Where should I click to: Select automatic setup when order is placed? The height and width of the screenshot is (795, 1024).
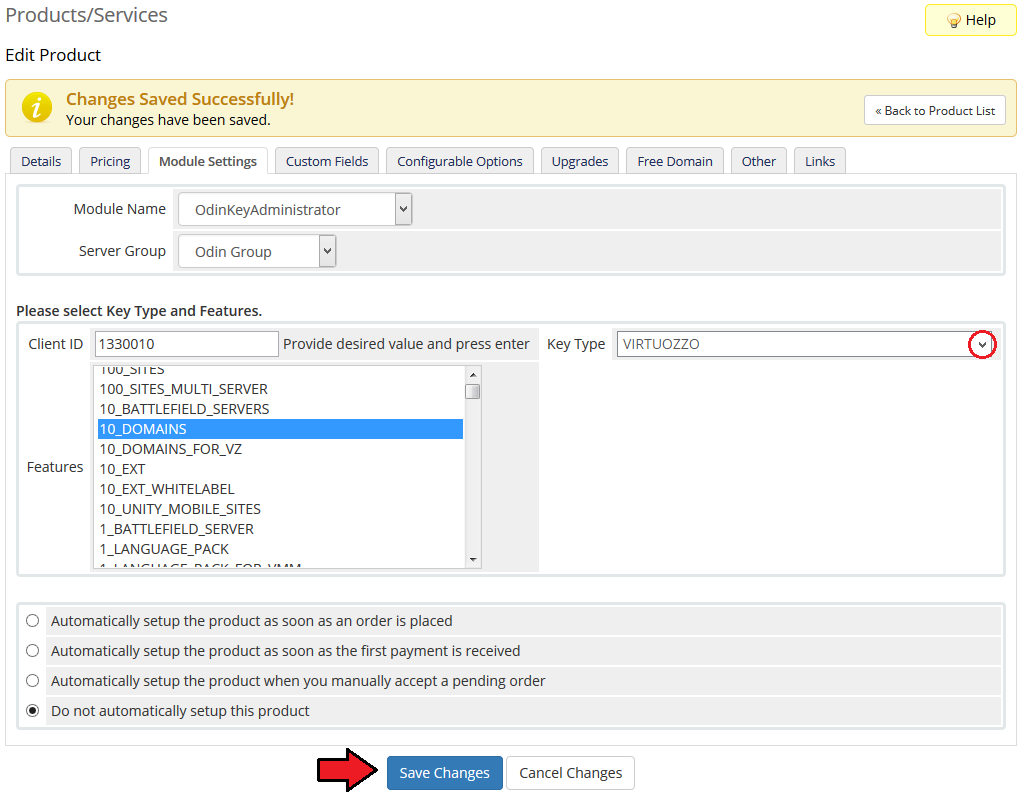click(x=33, y=621)
